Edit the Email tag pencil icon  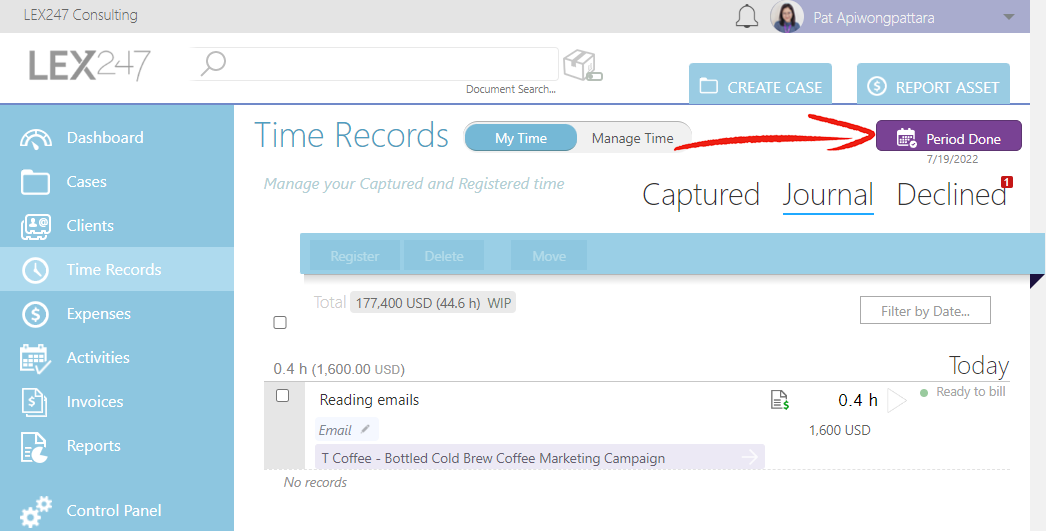tap(365, 430)
